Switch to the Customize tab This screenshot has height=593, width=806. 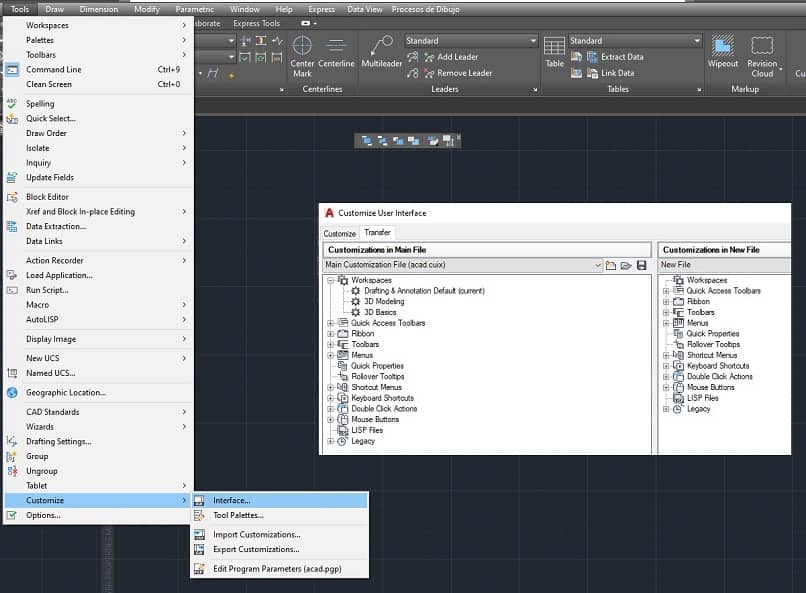tap(340, 233)
